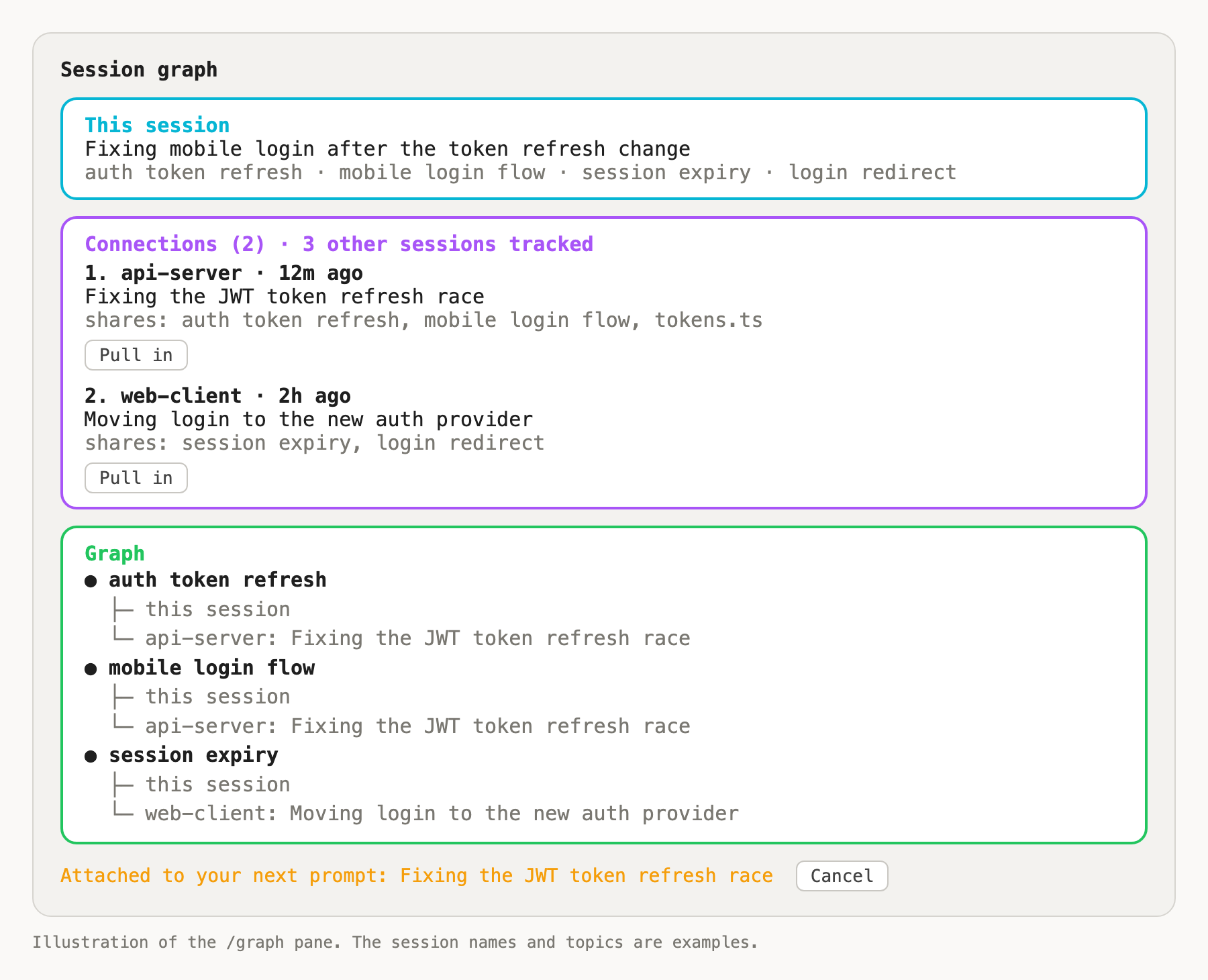Click the api-server leaf under mobile login flow
The image size is (1208, 980).
coord(417,726)
